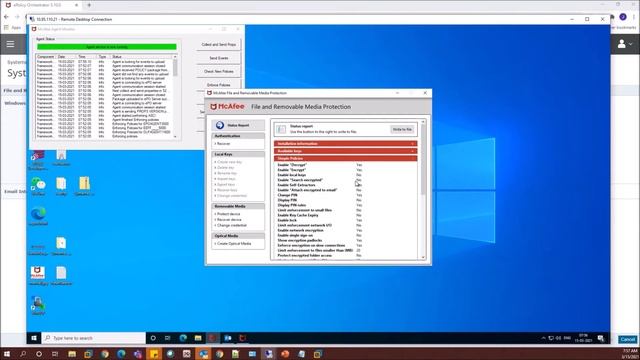Click the Component column header in agent log

pyautogui.click(x=46, y=57)
